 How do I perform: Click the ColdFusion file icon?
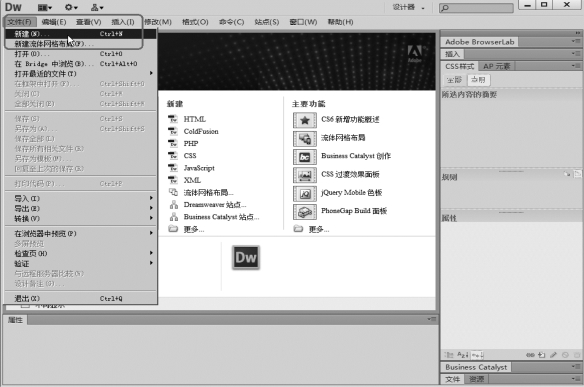pos(173,131)
